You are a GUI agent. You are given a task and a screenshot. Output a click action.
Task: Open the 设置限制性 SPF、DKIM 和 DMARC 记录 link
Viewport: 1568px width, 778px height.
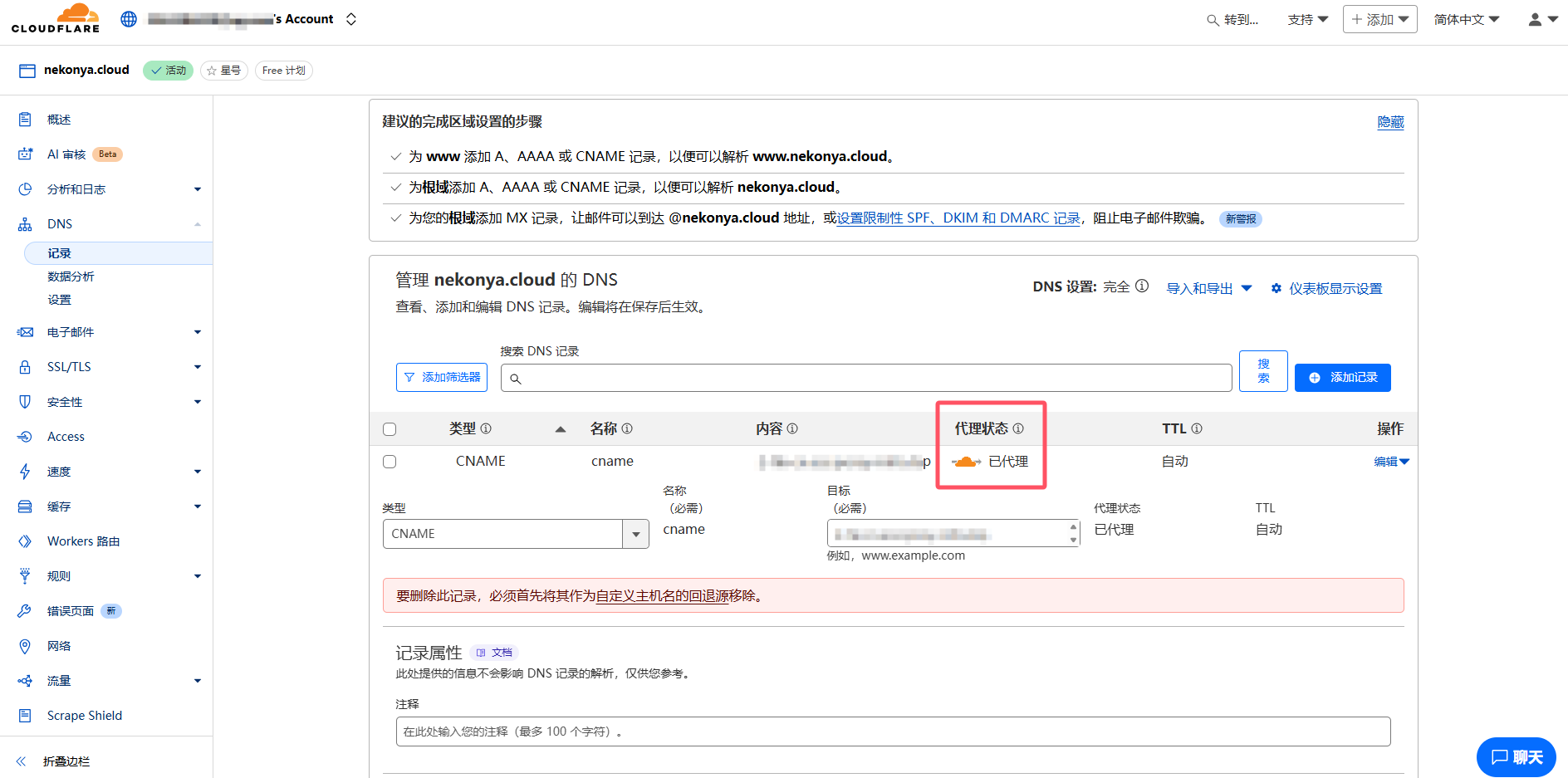click(958, 218)
